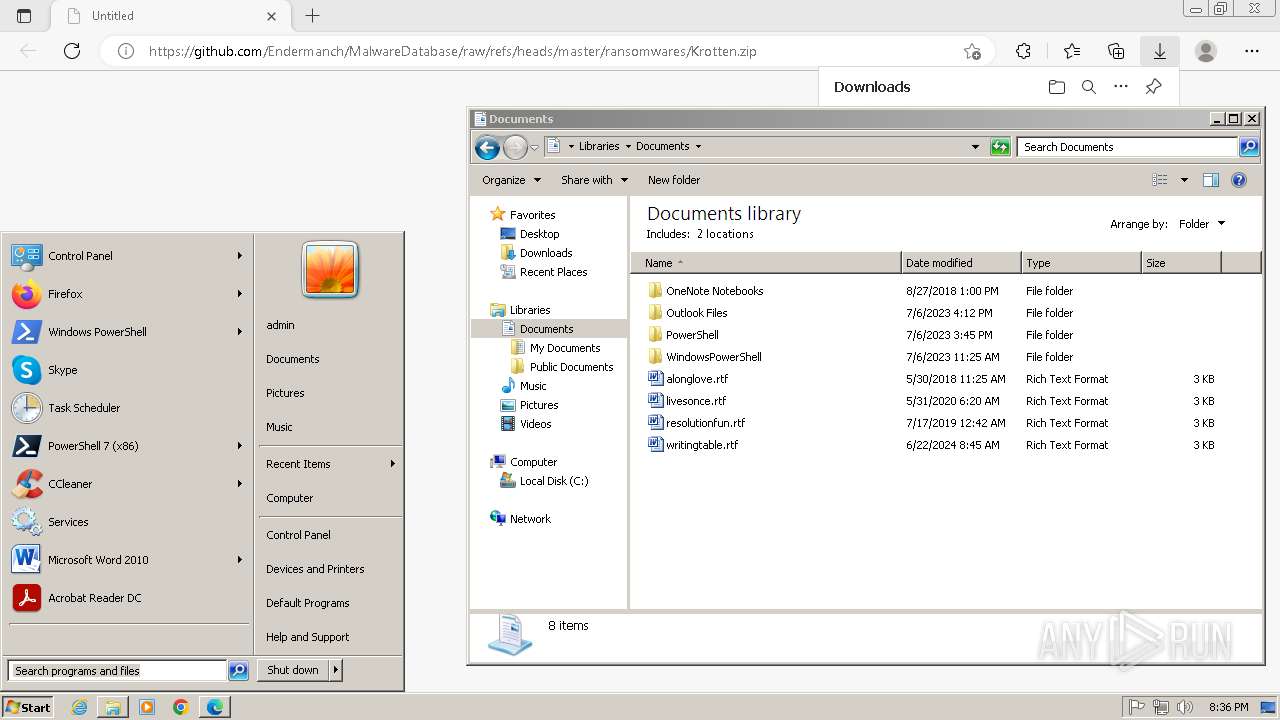View site information icon in address bar

(x=126, y=51)
